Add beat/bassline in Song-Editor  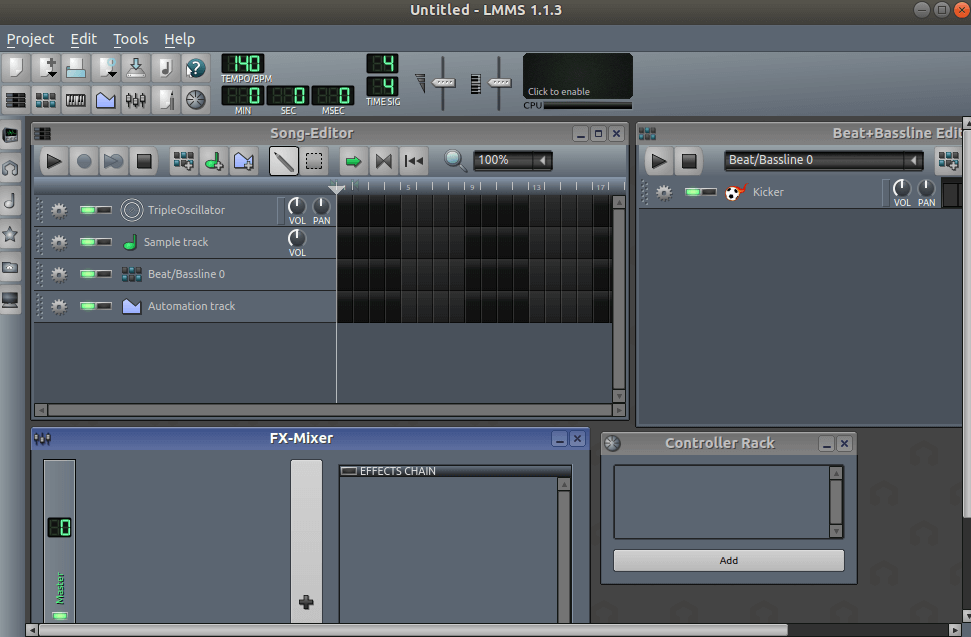pyautogui.click(x=184, y=162)
